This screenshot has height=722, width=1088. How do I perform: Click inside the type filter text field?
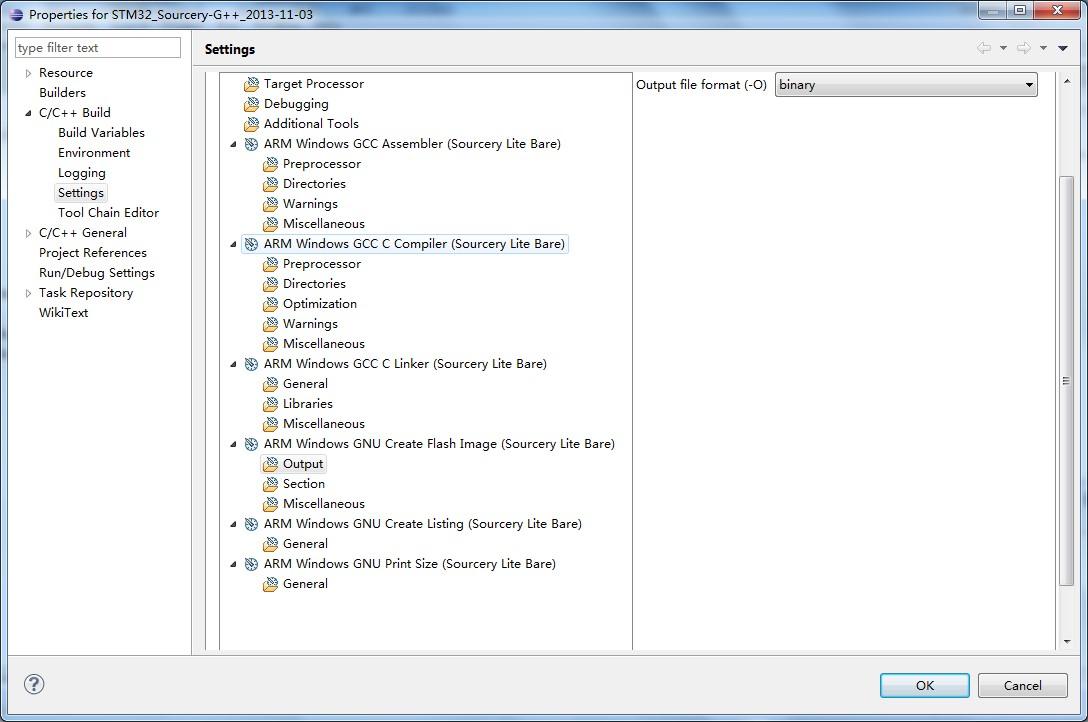click(x=97, y=47)
